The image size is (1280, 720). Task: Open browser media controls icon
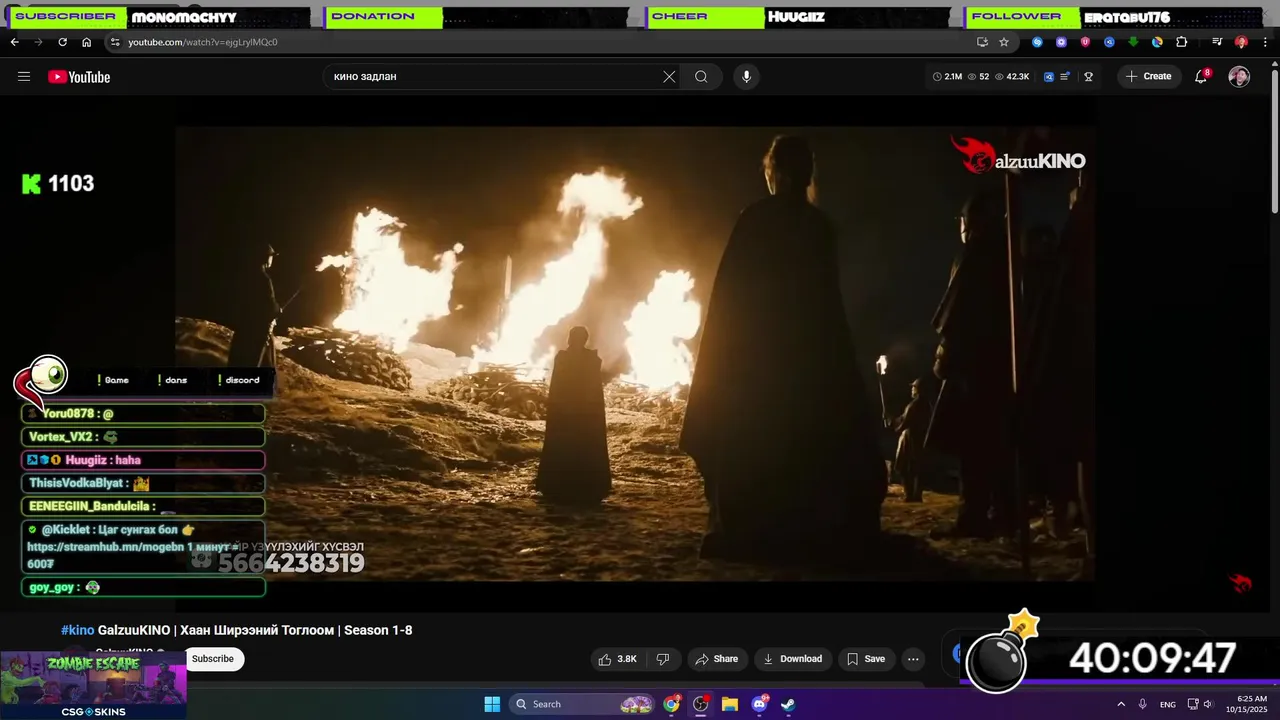tap(1217, 42)
